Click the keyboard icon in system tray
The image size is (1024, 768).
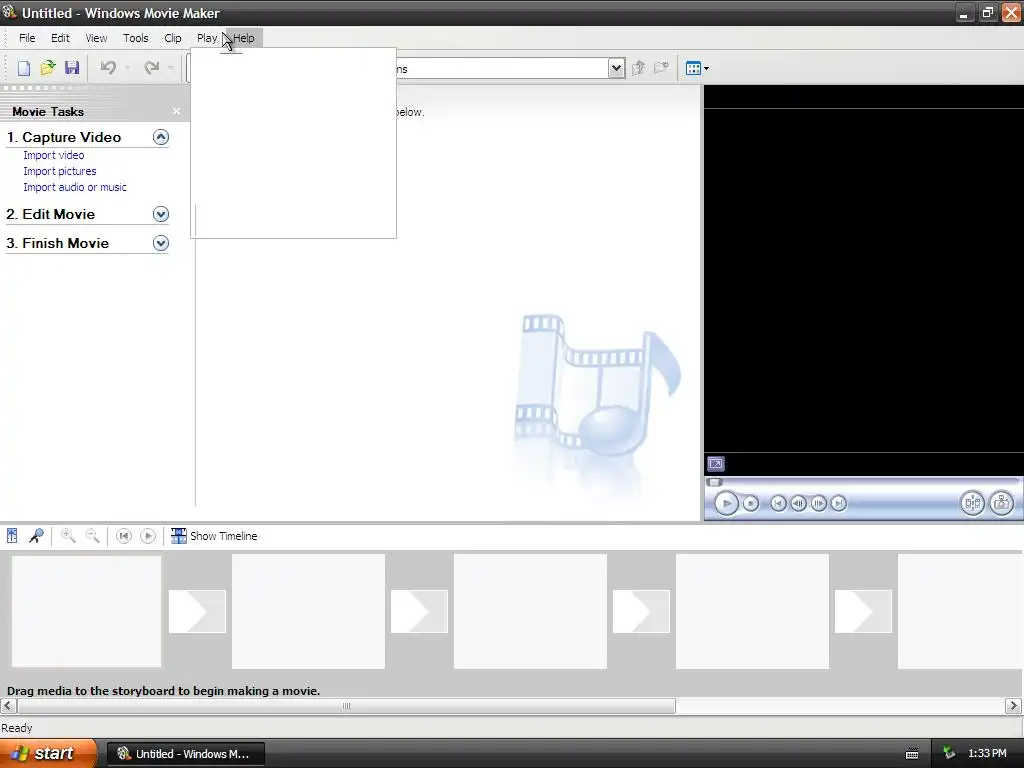[912, 754]
